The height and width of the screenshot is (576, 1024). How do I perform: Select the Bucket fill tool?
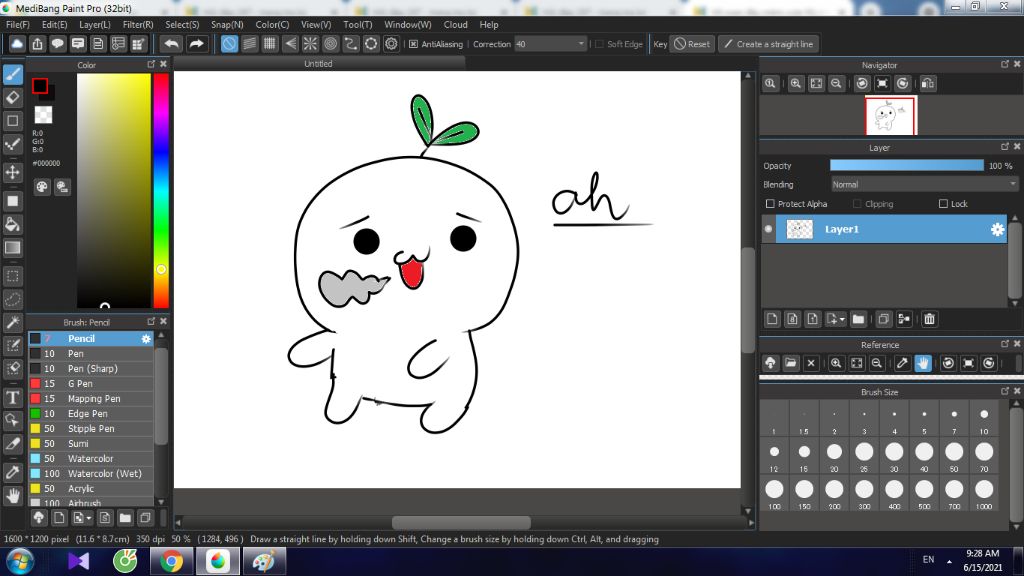(12, 224)
